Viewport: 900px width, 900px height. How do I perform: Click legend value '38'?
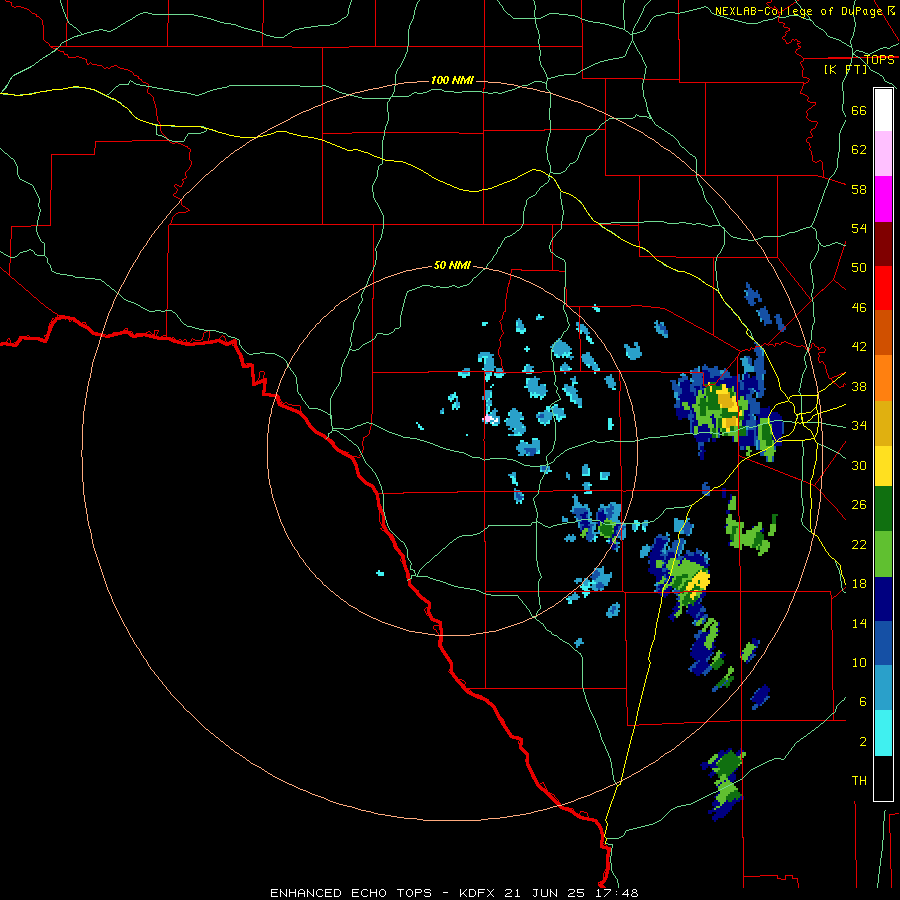pyautogui.click(x=859, y=386)
